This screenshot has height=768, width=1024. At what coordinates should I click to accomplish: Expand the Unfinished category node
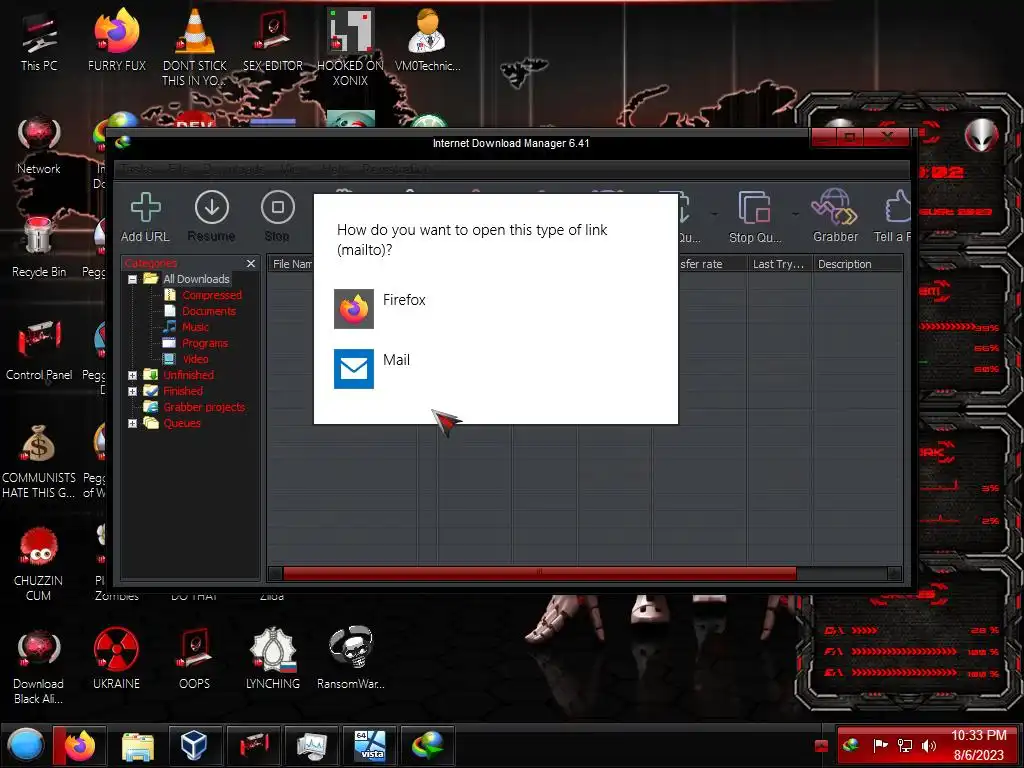coord(132,375)
